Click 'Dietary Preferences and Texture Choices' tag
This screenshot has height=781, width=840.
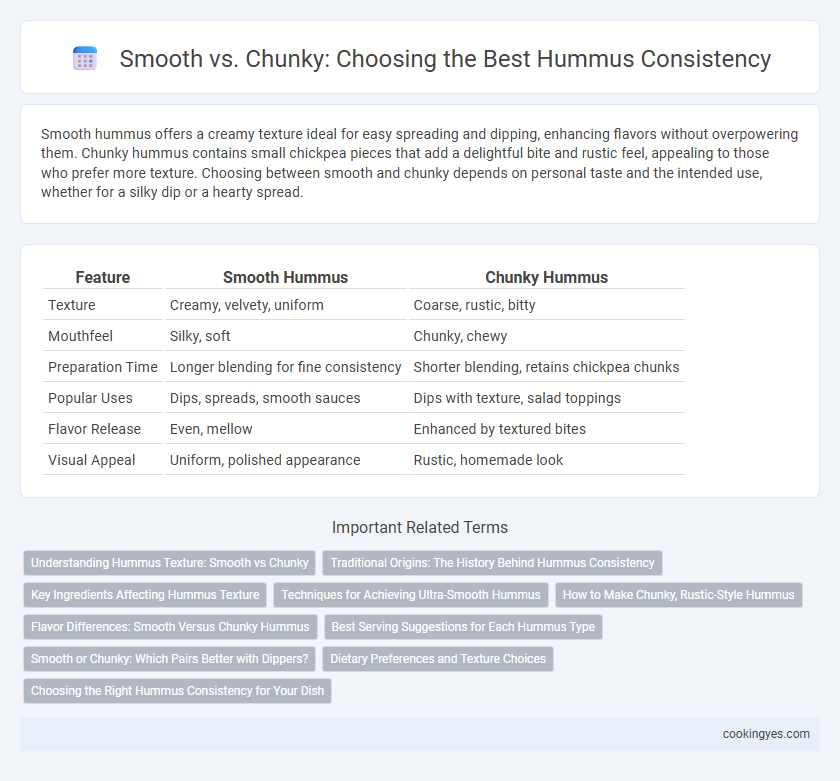click(x=438, y=659)
